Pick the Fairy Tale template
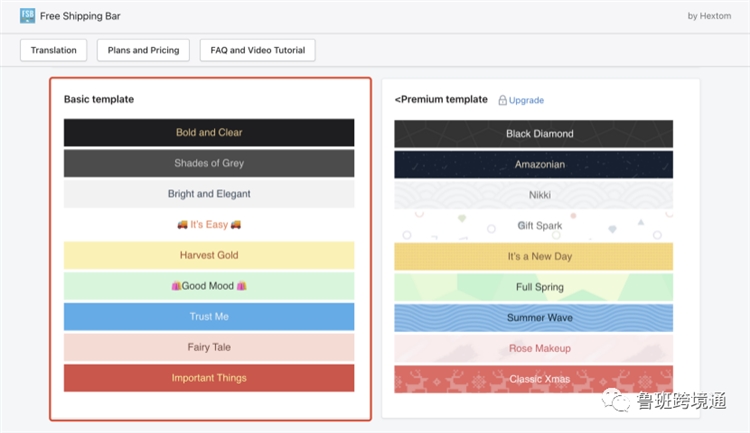 (209, 348)
